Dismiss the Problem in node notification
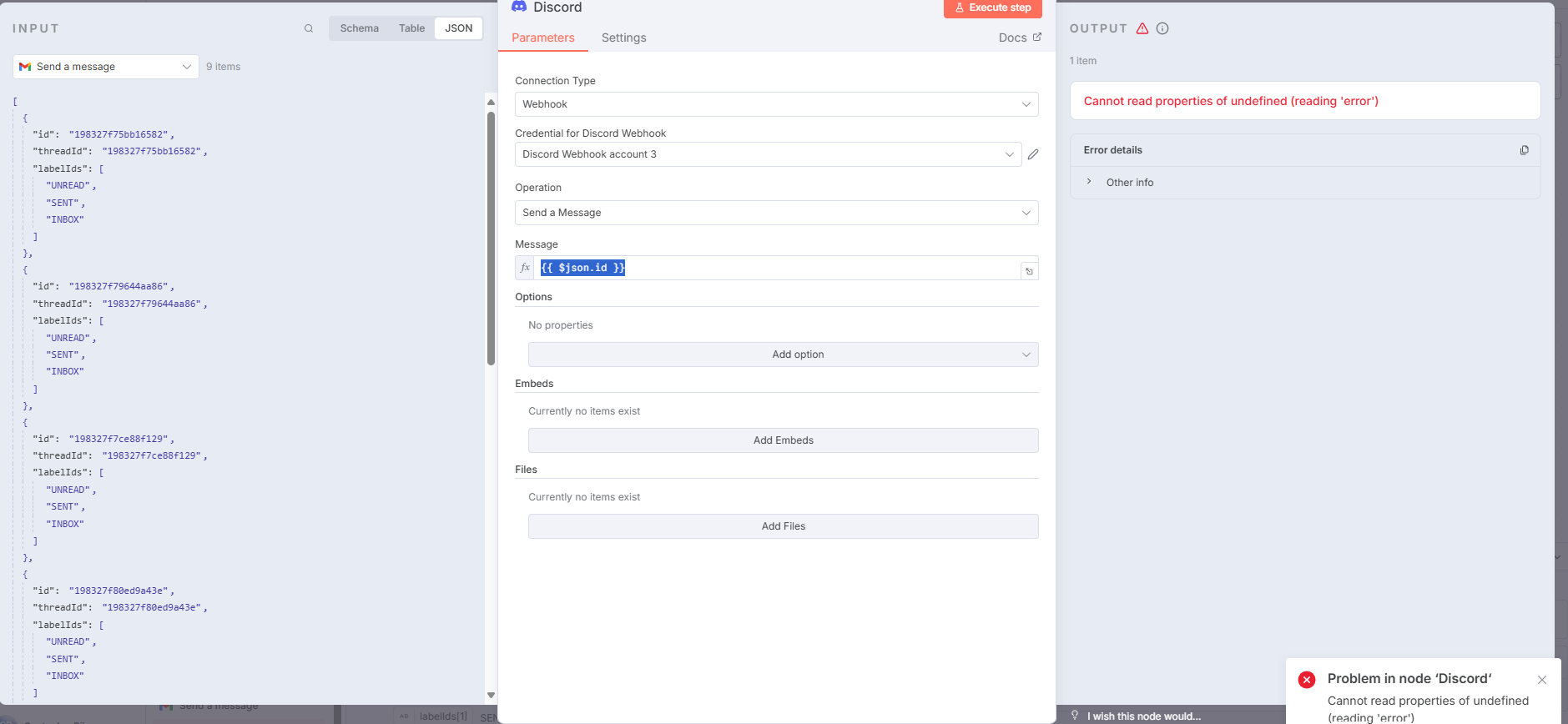 pos(1542,680)
